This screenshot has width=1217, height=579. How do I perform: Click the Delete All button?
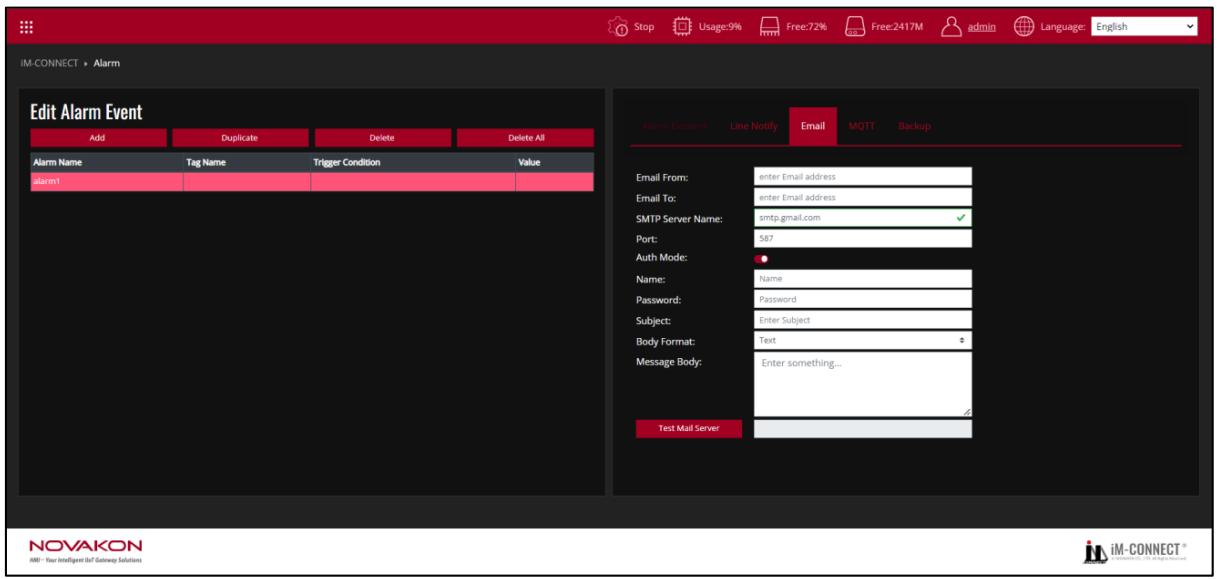(x=526, y=138)
